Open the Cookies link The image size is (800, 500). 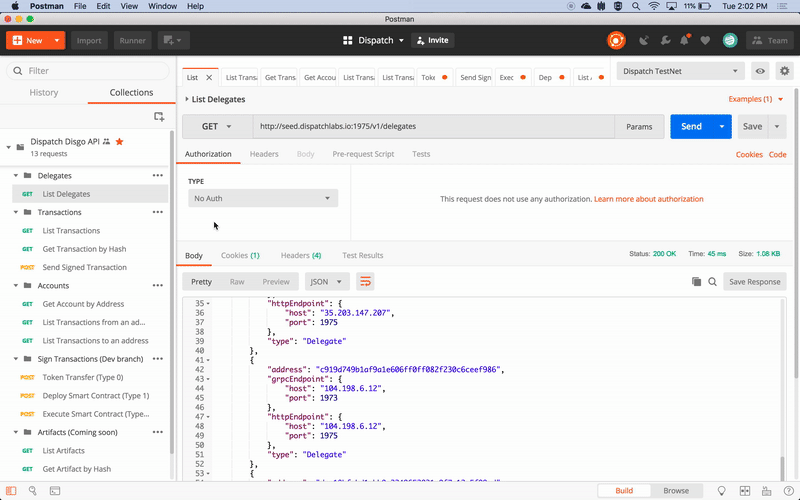[x=749, y=155]
